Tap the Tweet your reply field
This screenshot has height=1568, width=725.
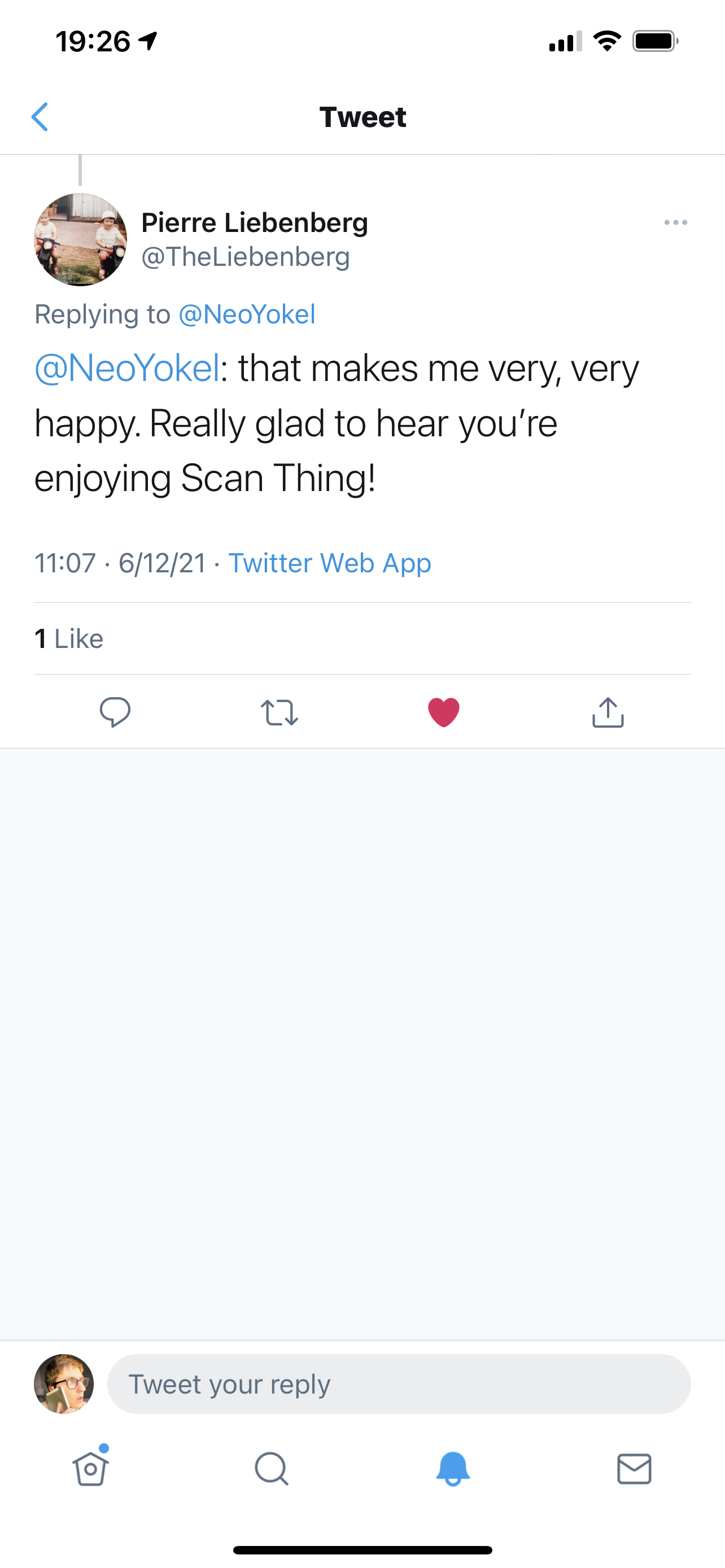pos(399,1384)
